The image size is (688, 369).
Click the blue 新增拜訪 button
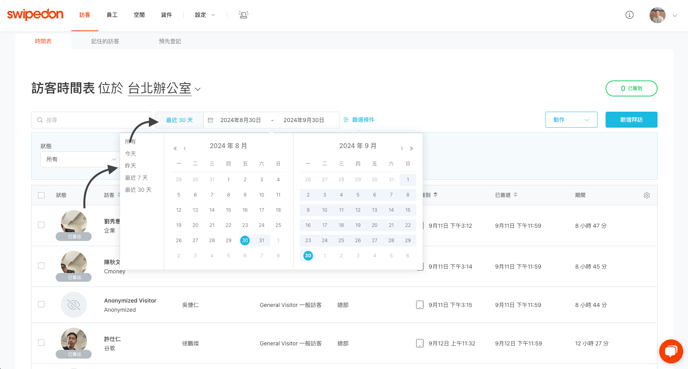[631, 120]
